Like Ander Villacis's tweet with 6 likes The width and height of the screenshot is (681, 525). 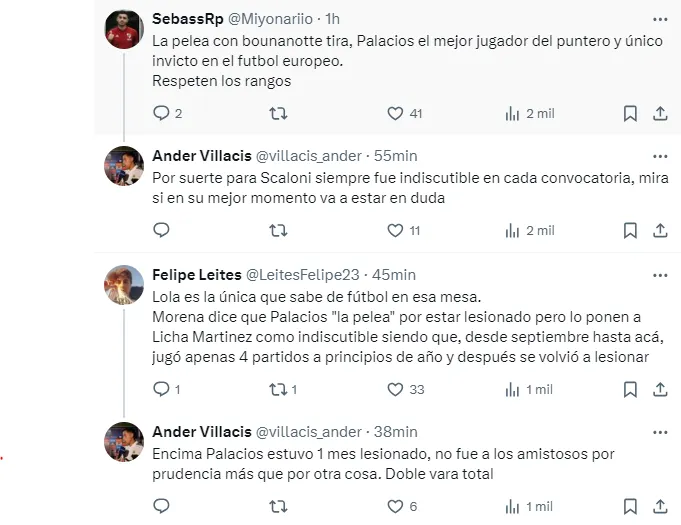click(395, 506)
